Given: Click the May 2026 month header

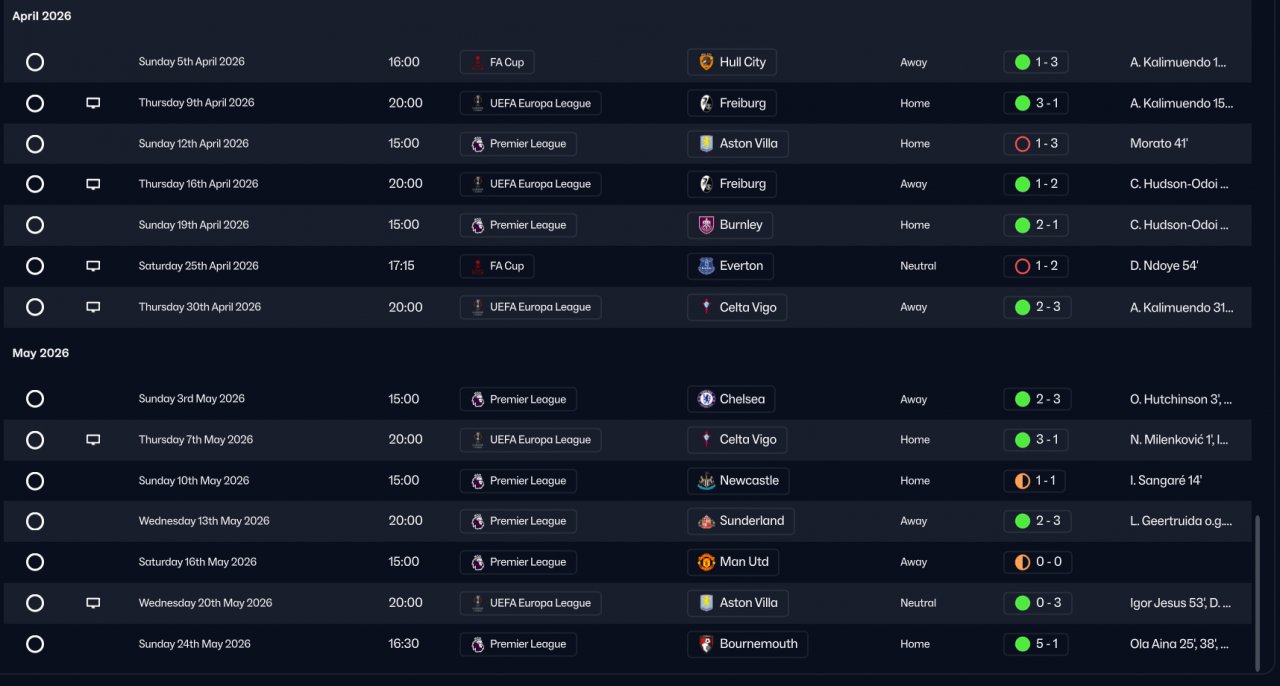Looking at the screenshot, I should click(x=41, y=353).
